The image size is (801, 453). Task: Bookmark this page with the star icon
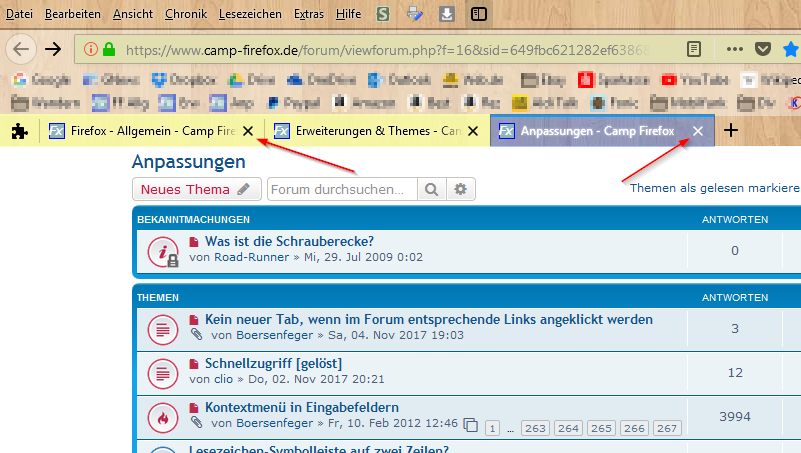pos(791,49)
